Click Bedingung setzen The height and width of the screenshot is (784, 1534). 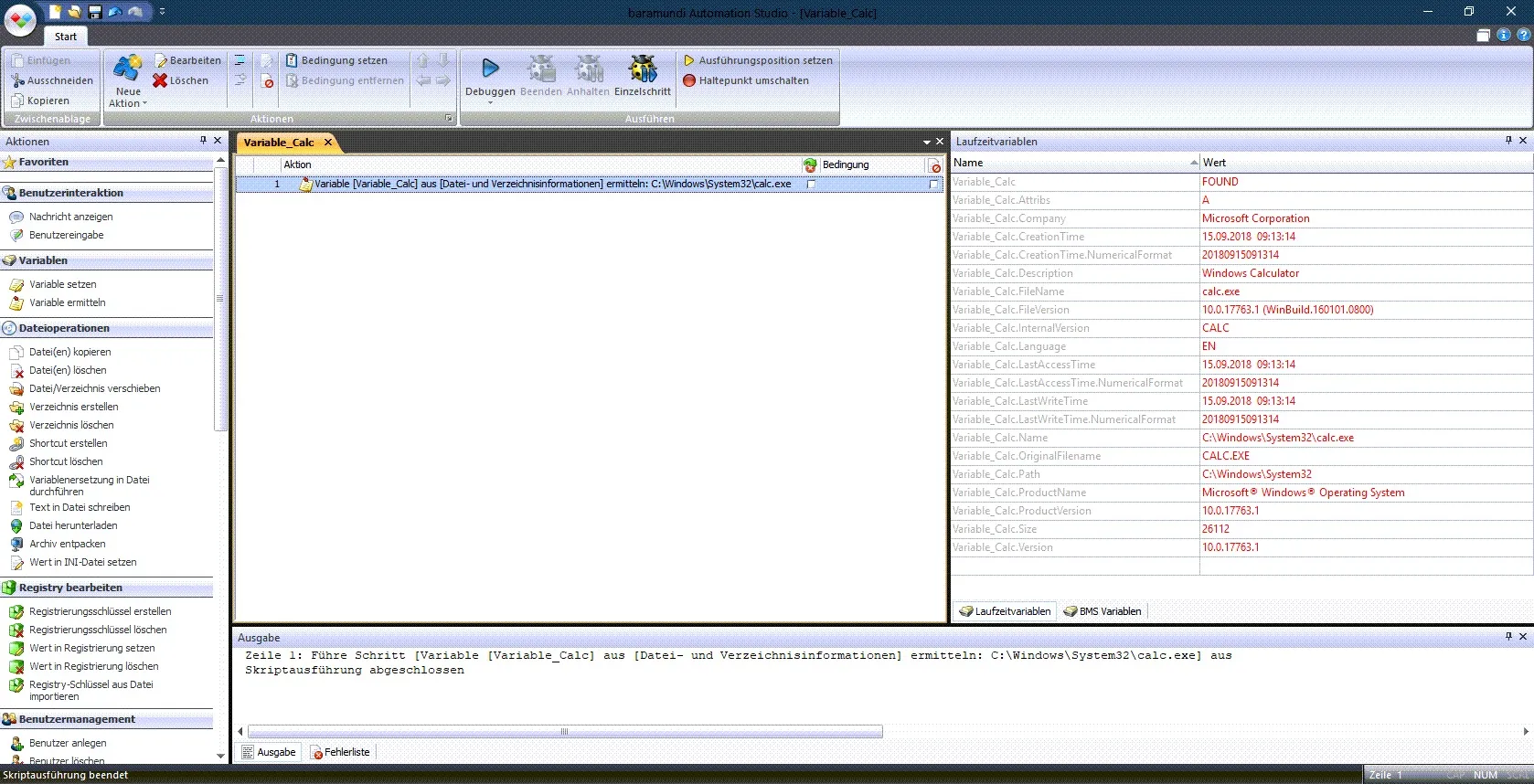[x=336, y=60]
